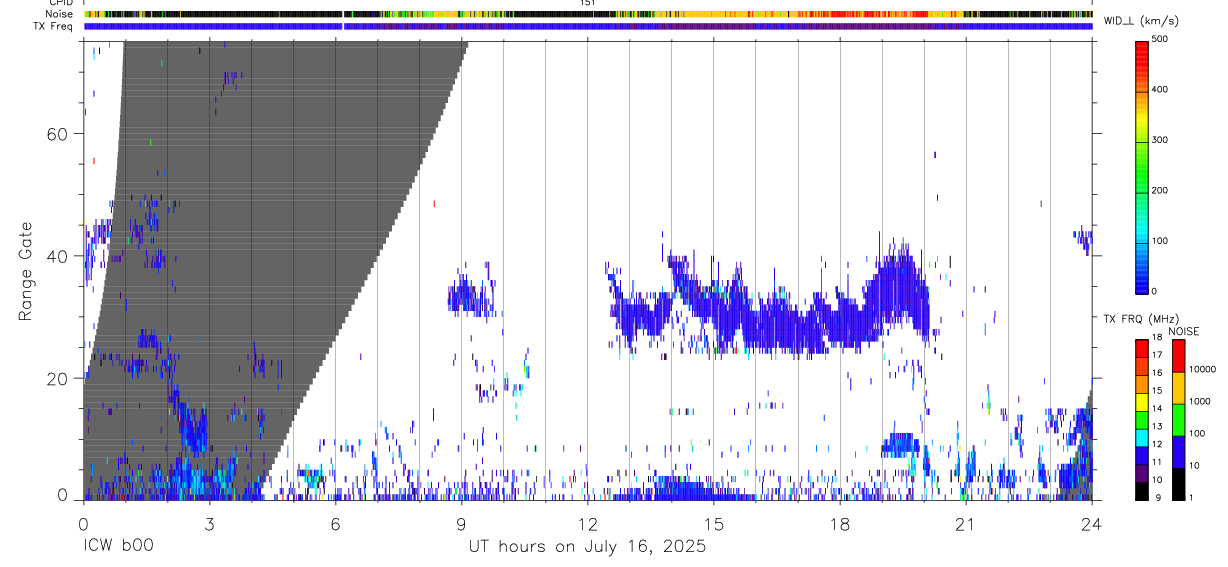
Task: Click the colorbar value 300
Action: coord(1160,140)
